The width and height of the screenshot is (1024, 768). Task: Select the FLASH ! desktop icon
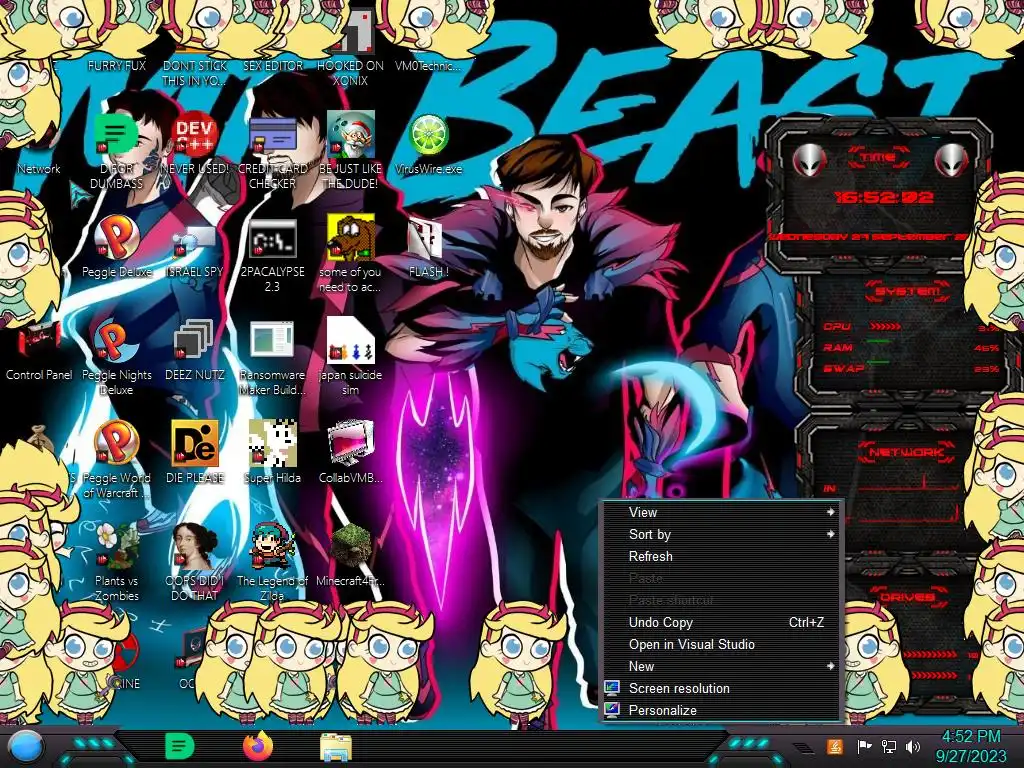(425, 239)
